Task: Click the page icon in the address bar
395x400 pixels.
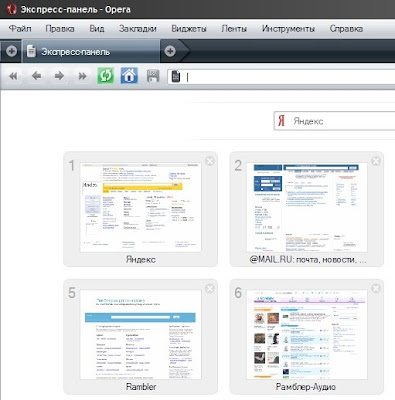Action: [176, 77]
